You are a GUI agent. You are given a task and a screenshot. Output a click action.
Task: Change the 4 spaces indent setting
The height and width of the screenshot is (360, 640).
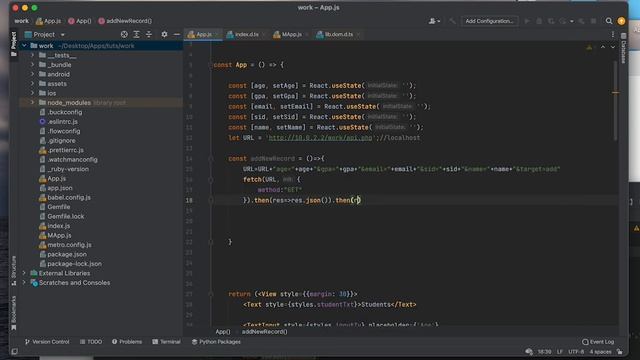click(x=600, y=351)
